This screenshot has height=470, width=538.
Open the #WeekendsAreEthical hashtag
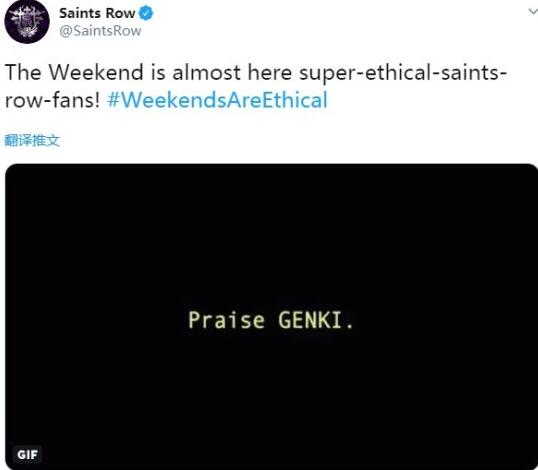218,100
